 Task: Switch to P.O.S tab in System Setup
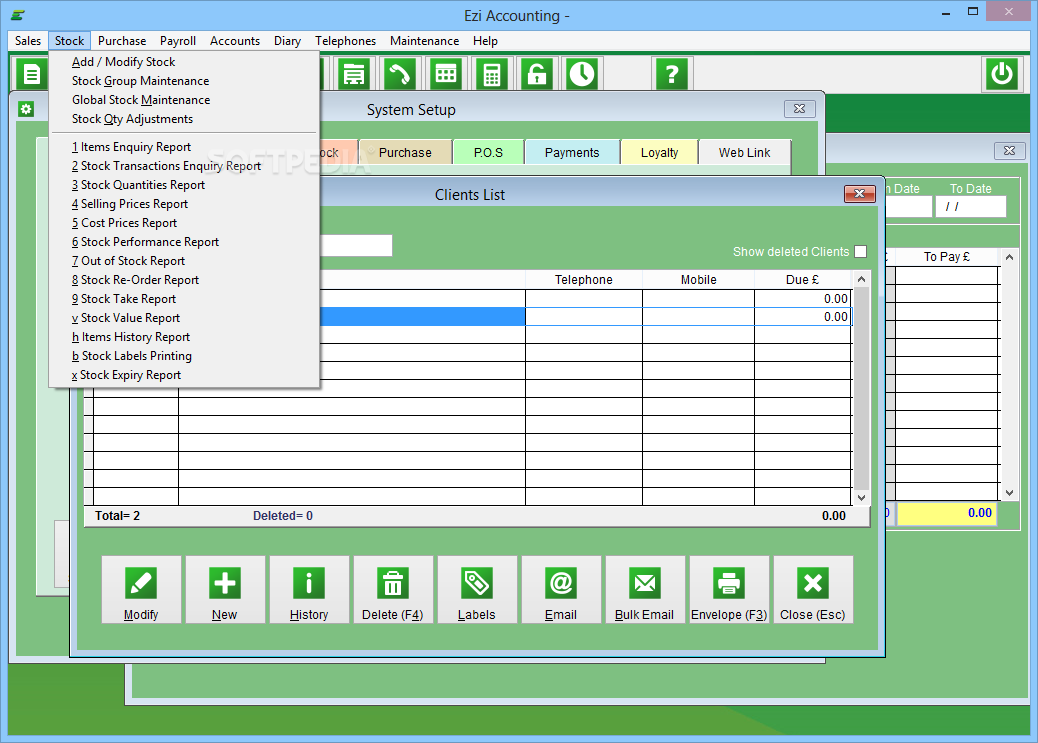489,153
